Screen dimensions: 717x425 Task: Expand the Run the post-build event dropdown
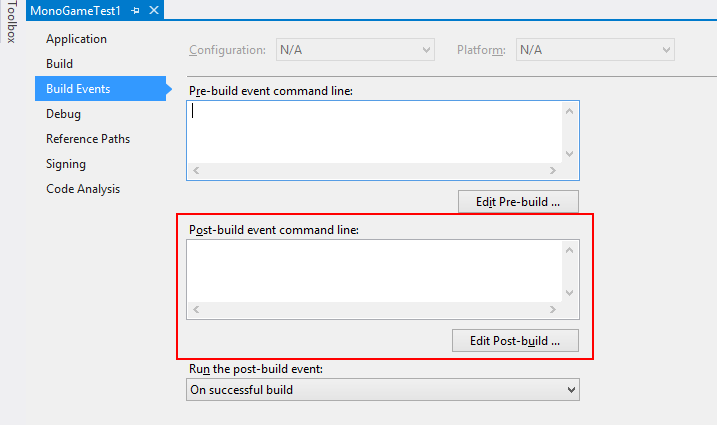point(383,390)
